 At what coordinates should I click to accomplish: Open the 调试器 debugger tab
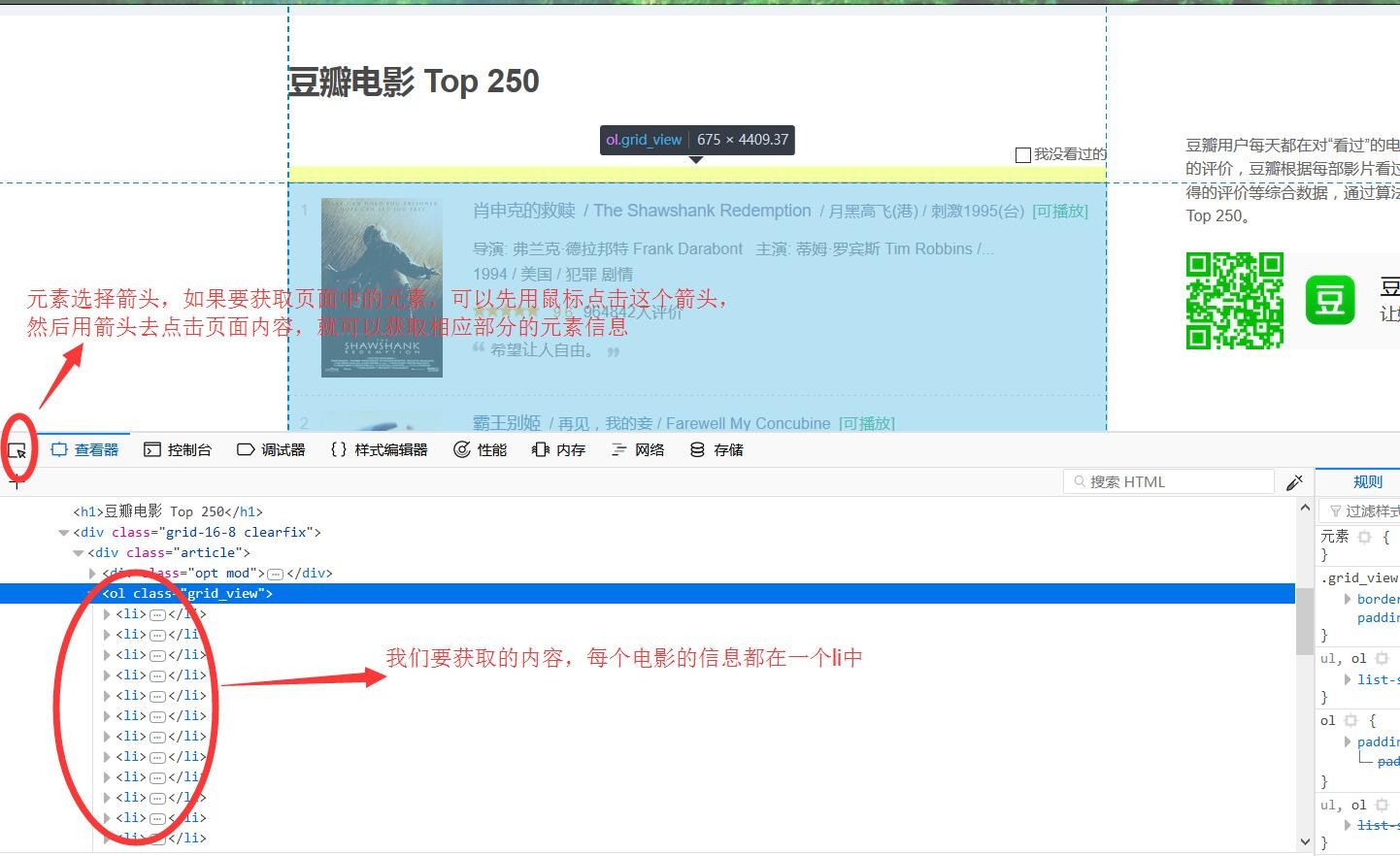(x=271, y=450)
